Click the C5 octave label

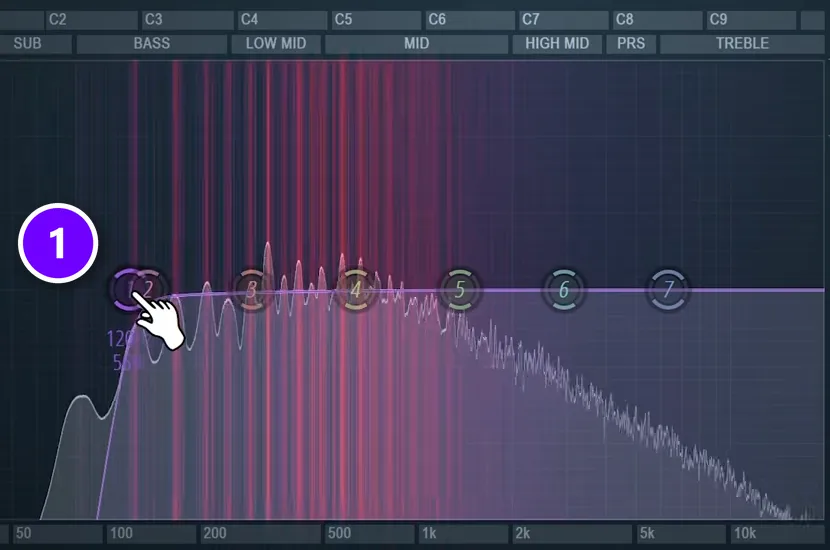[343, 20]
